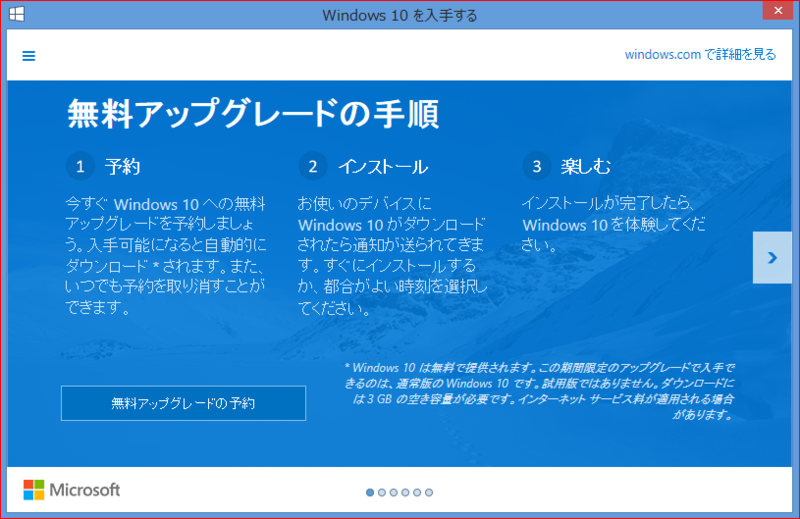Click 無料アップグレードの予約 button

pyautogui.click(x=183, y=403)
